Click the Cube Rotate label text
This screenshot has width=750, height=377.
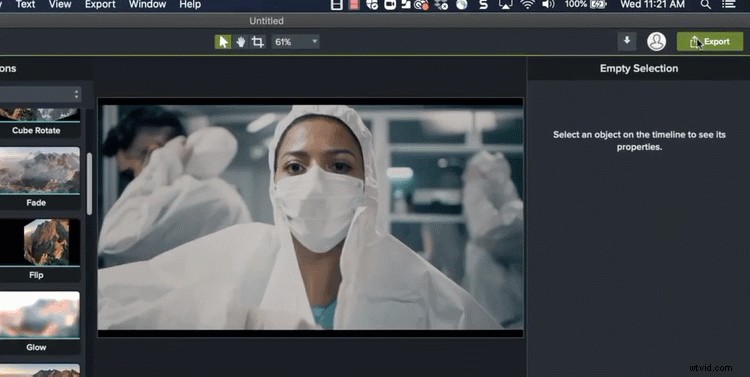point(36,131)
